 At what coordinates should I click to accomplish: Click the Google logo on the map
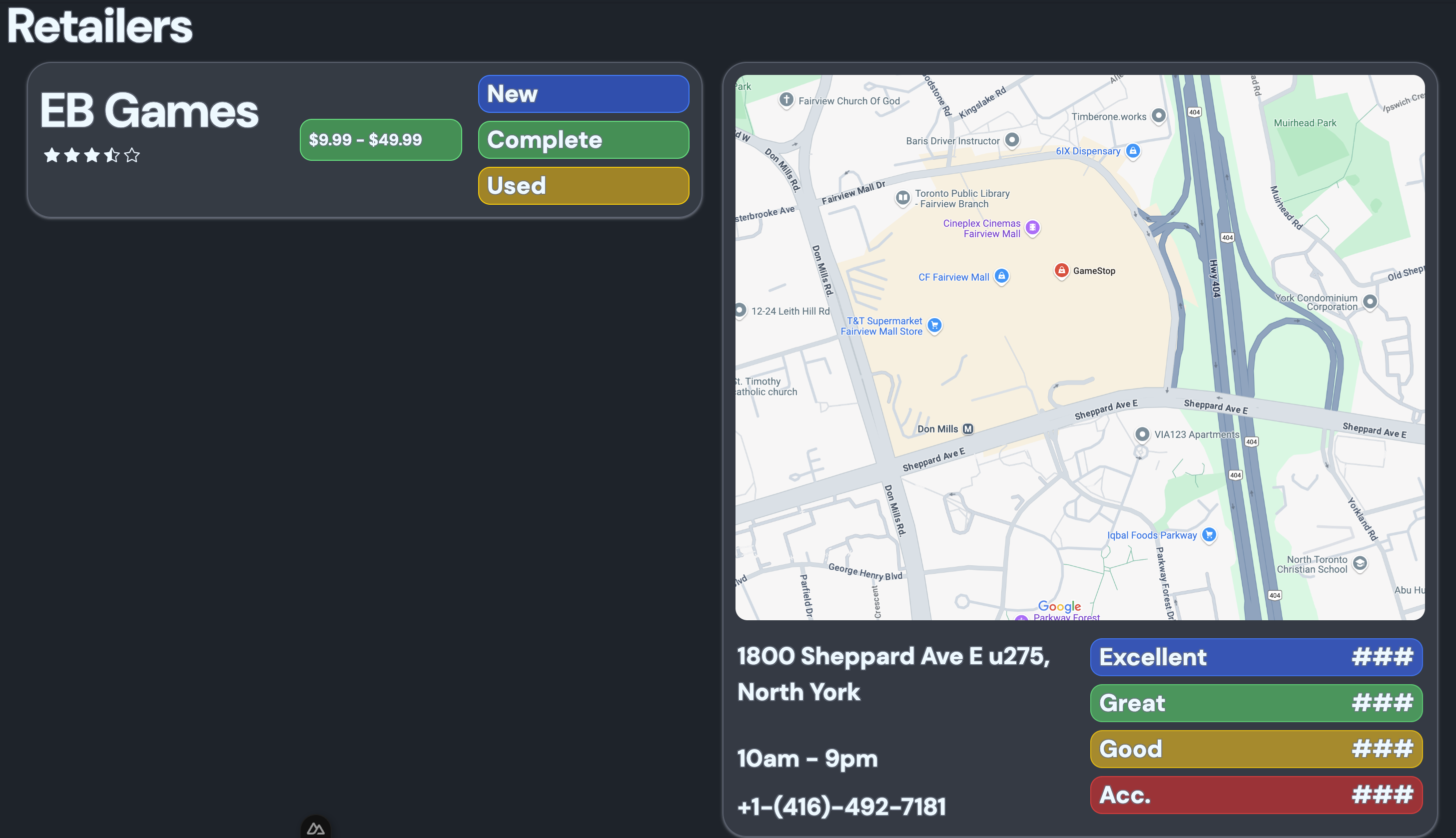click(x=1059, y=606)
